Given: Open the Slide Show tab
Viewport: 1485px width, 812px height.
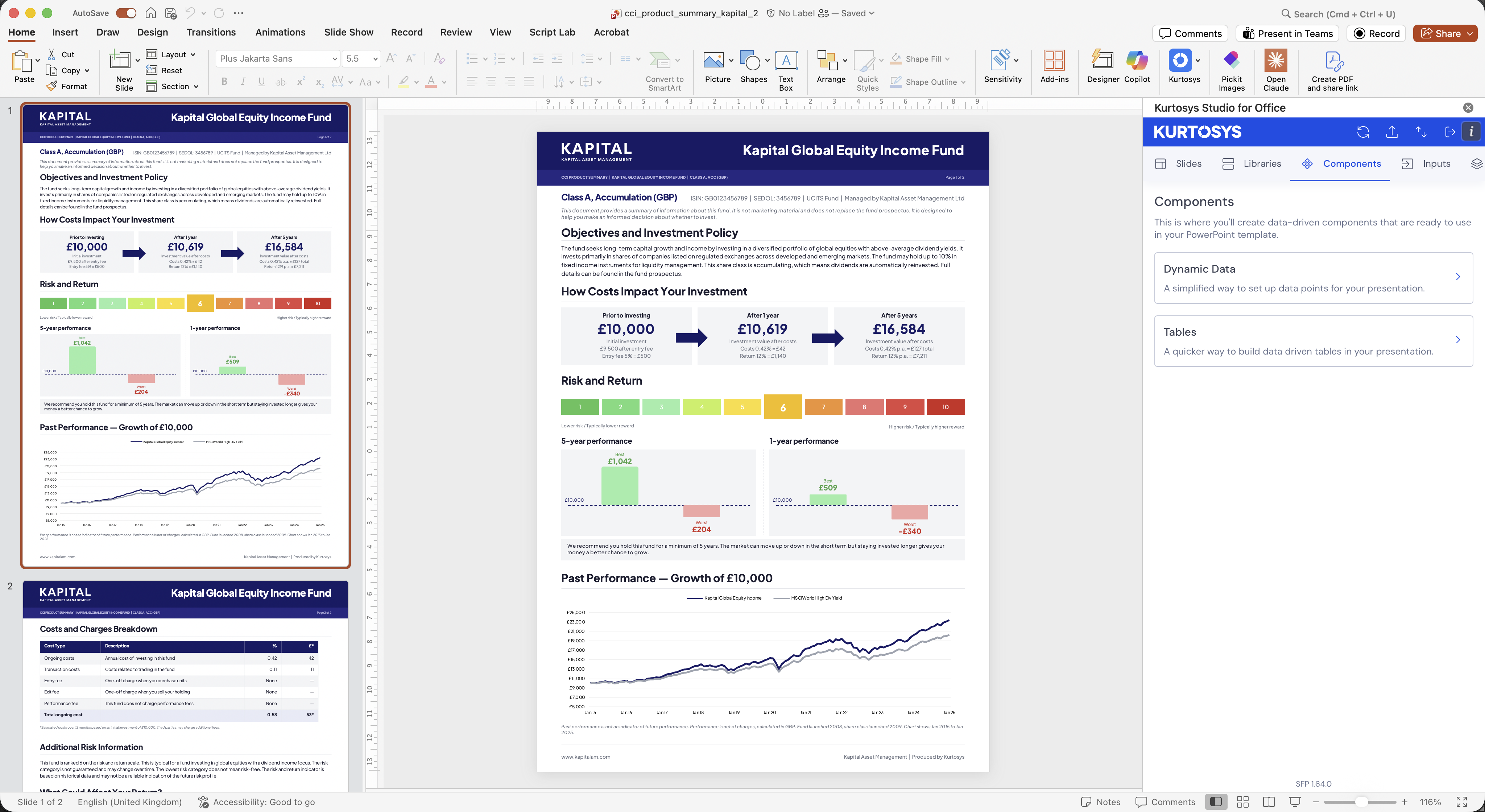Looking at the screenshot, I should coord(349,32).
